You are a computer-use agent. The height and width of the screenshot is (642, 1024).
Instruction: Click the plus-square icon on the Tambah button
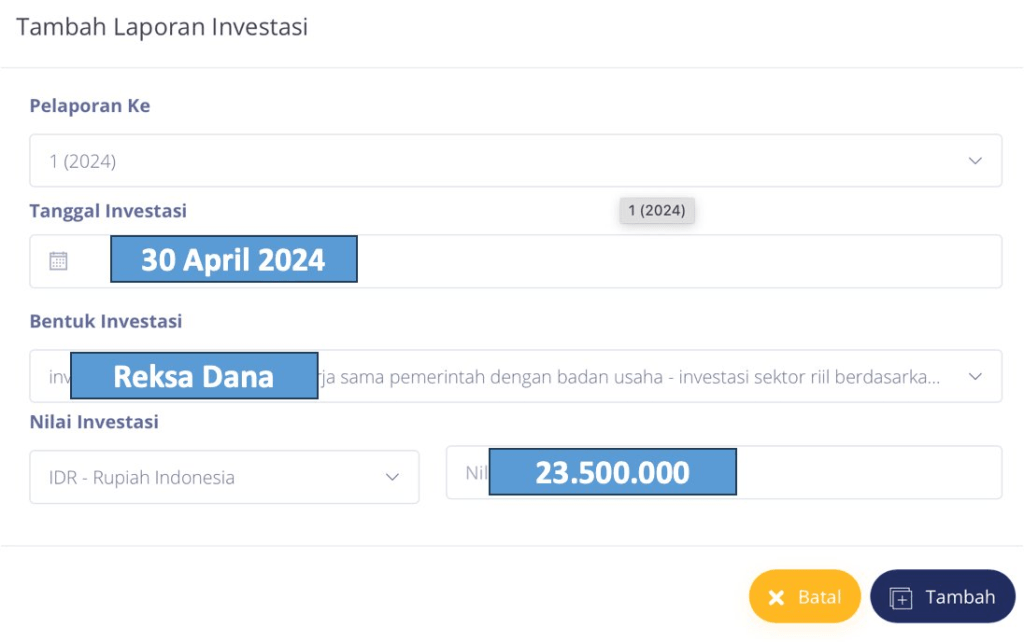pyautogui.click(x=901, y=598)
